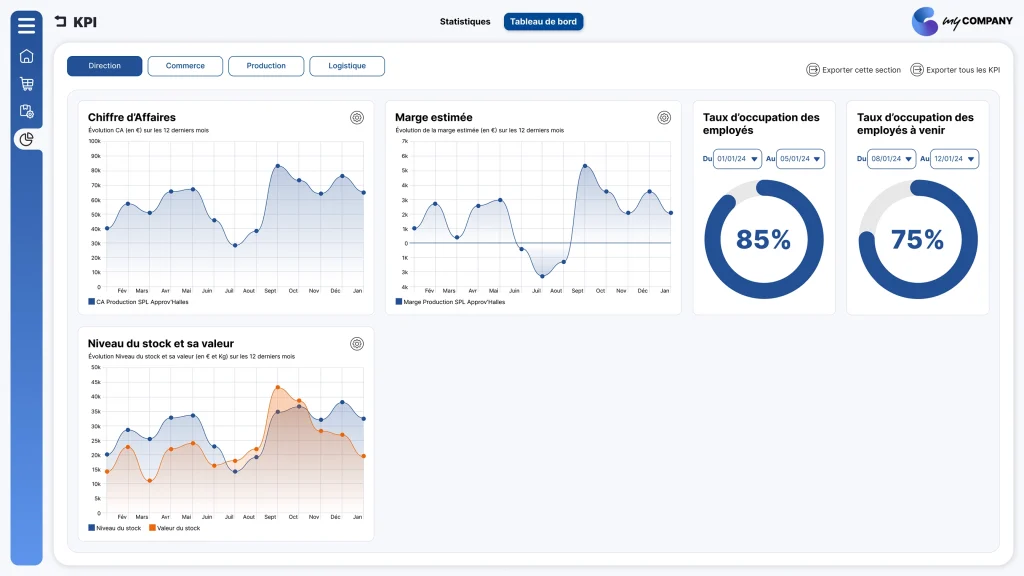Open the shopping cart sidebar icon
This screenshot has width=1024, height=576.
(26, 84)
